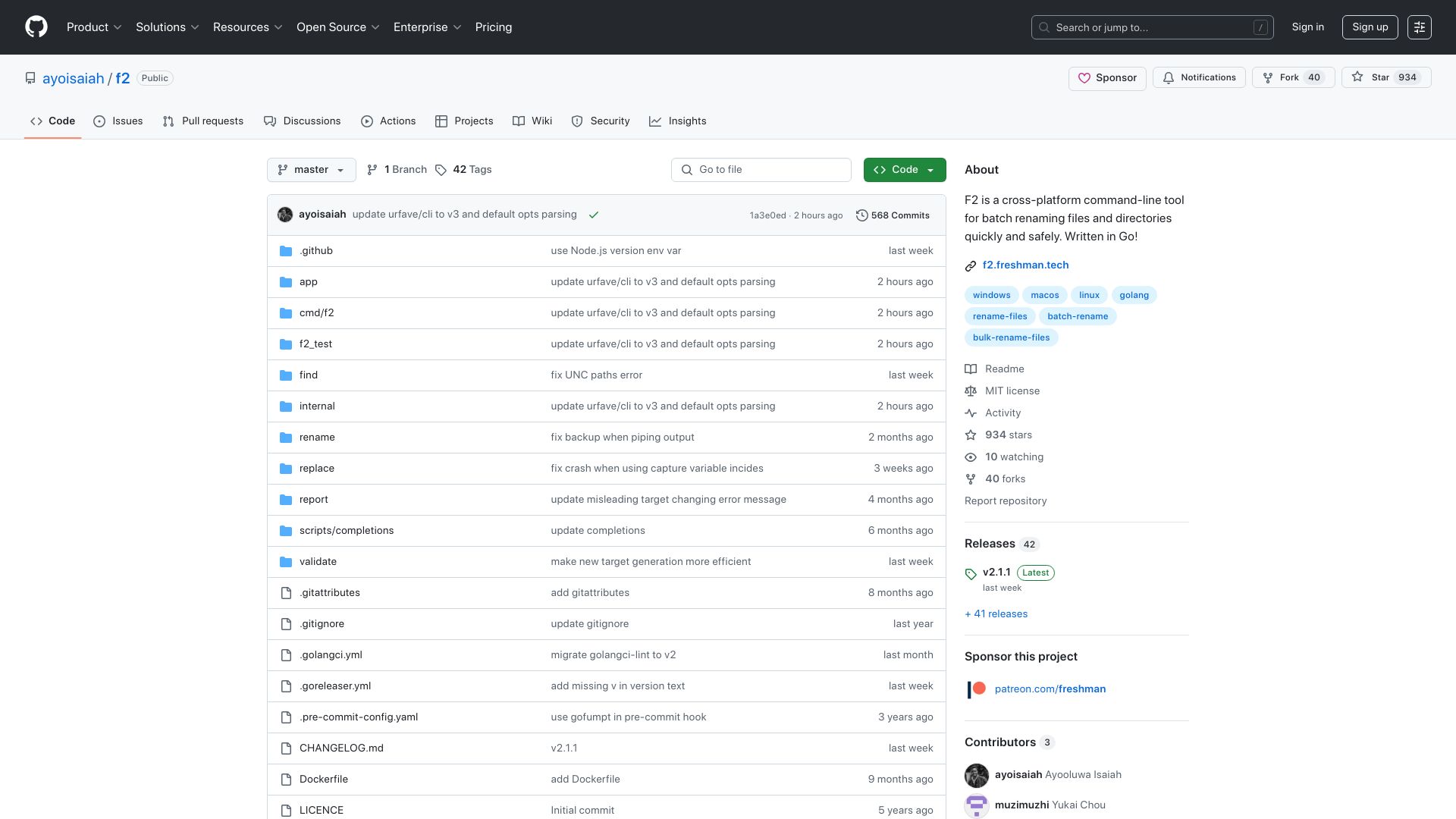Click the Report repository link

[x=1006, y=501]
